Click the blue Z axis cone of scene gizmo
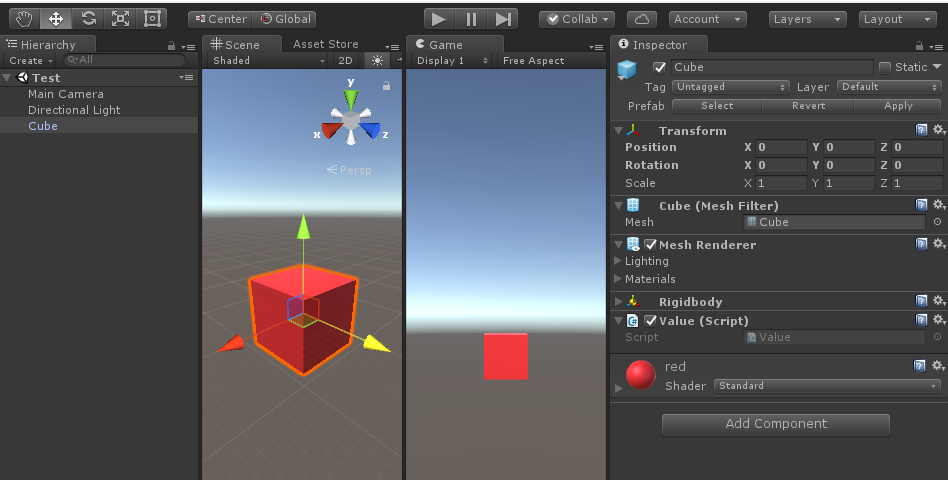The height and width of the screenshot is (480, 948). pyautogui.click(x=370, y=130)
